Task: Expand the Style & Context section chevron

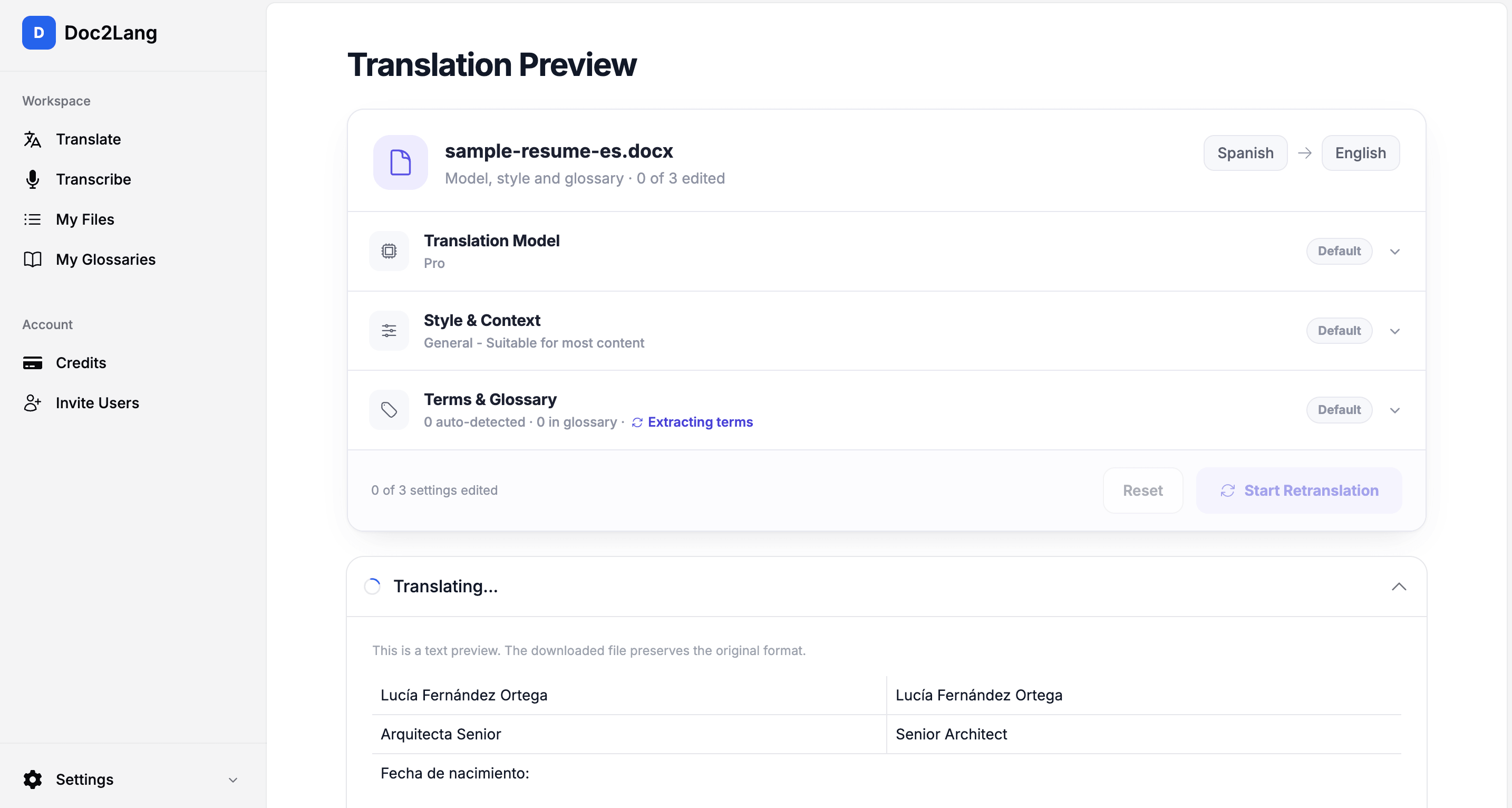Action: click(1394, 331)
